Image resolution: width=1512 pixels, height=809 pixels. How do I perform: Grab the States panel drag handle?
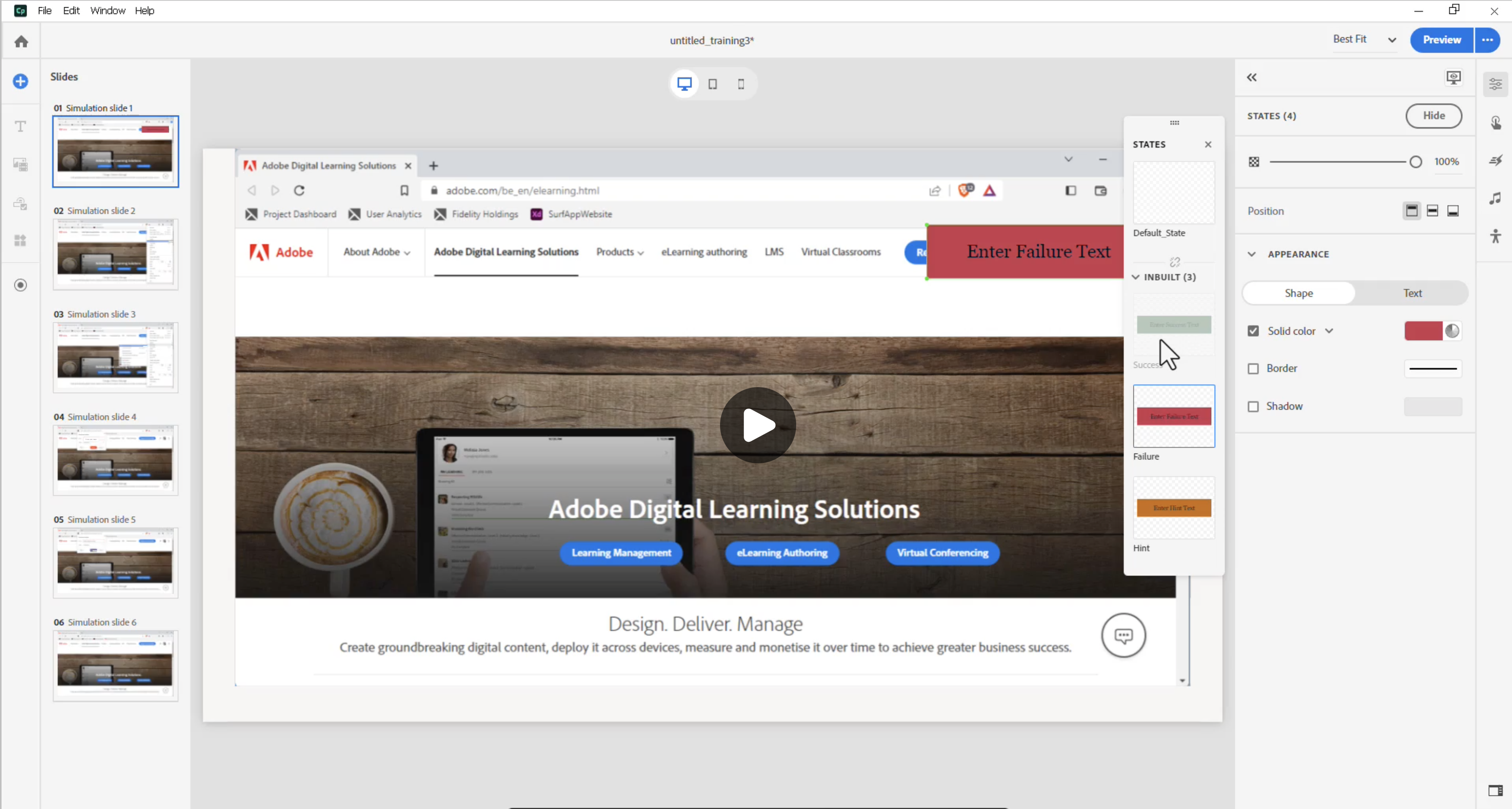(1174, 123)
